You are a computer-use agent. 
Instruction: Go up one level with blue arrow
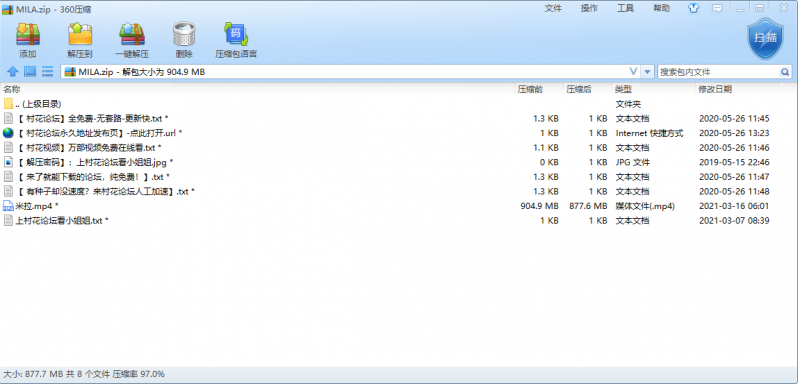tap(13, 72)
